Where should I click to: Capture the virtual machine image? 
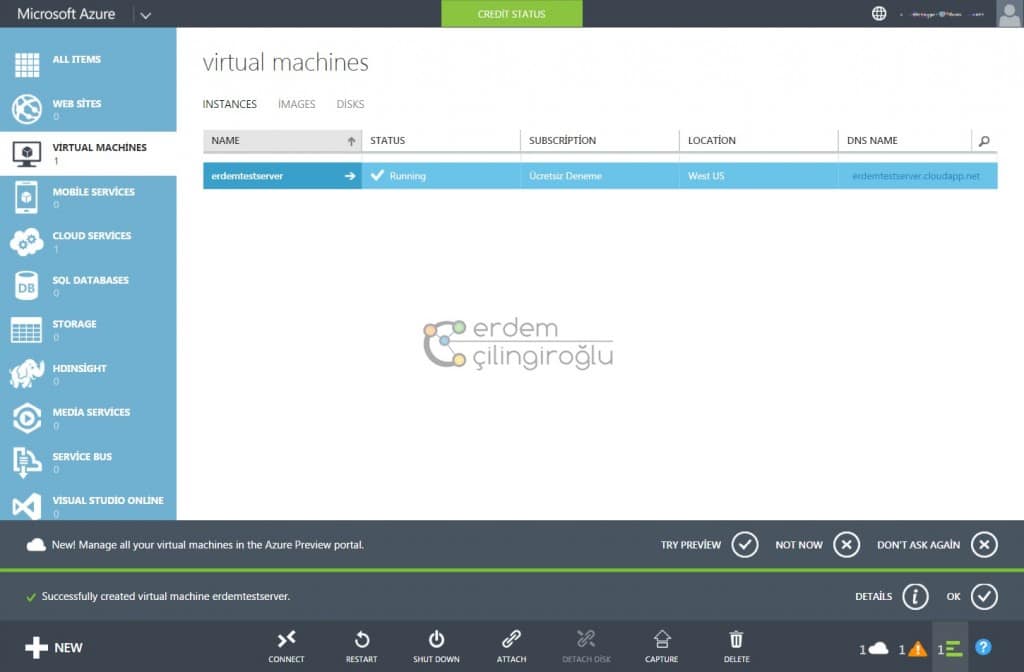[x=662, y=646]
